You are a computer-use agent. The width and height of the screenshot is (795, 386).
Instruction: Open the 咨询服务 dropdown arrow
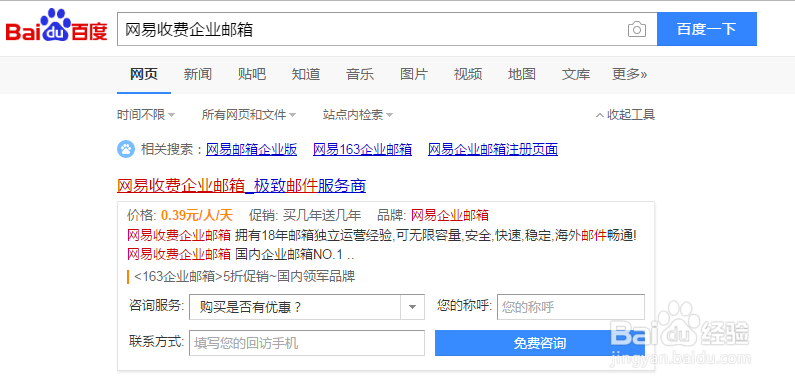coord(413,307)
